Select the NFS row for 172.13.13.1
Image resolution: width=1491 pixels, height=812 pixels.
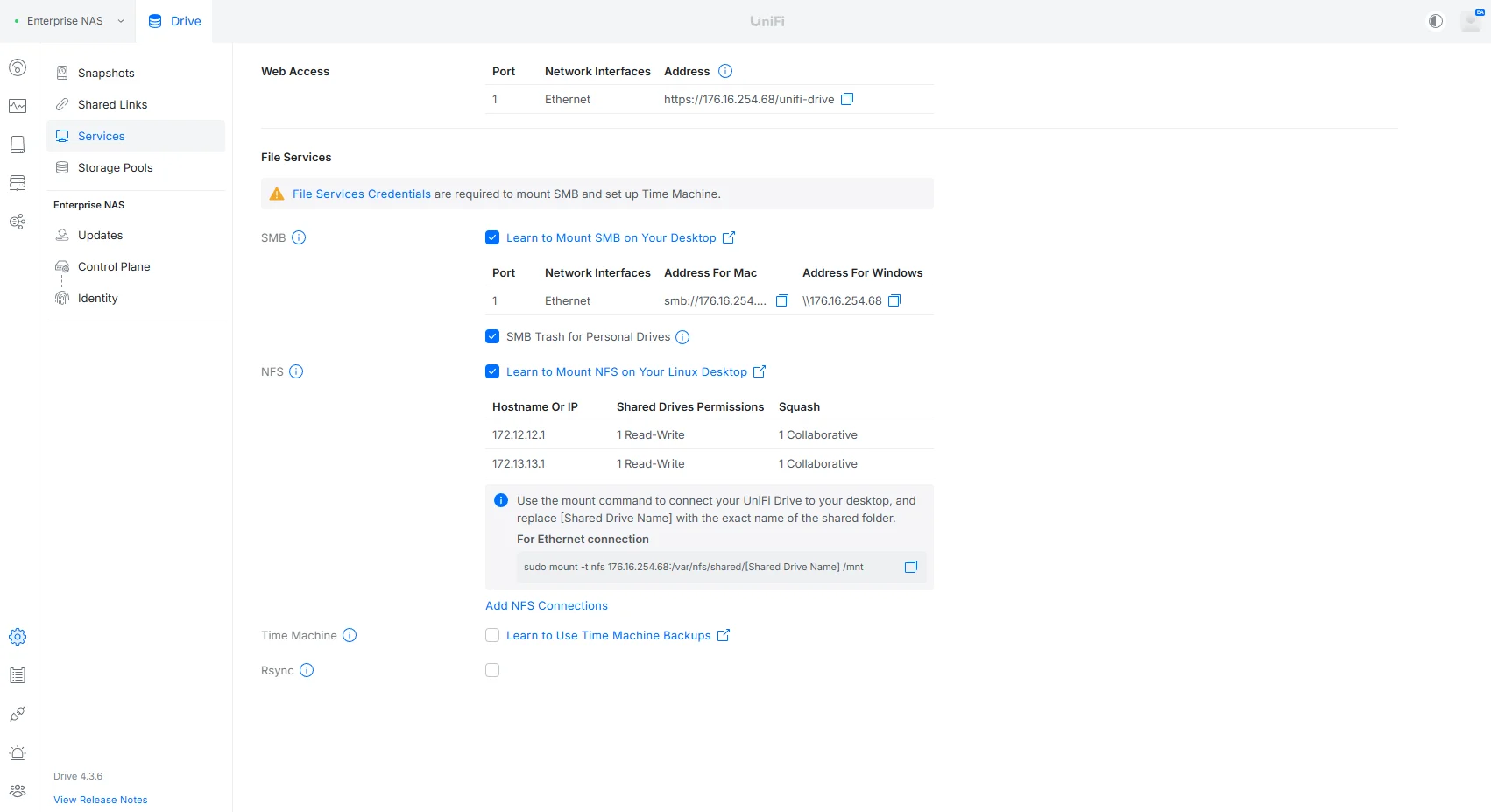pyautogui.click(x=710, y=463)
